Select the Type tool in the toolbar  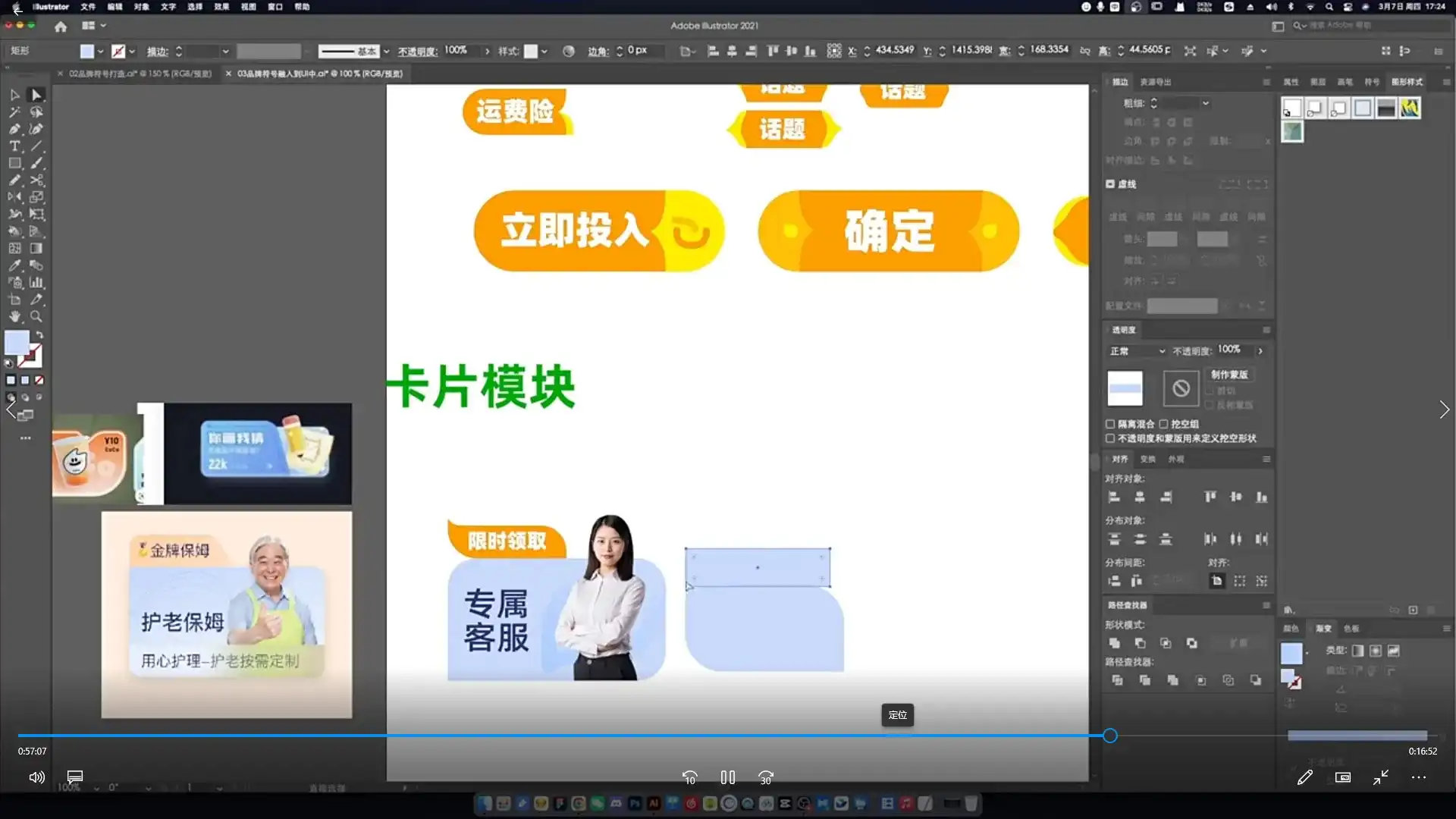15,146
